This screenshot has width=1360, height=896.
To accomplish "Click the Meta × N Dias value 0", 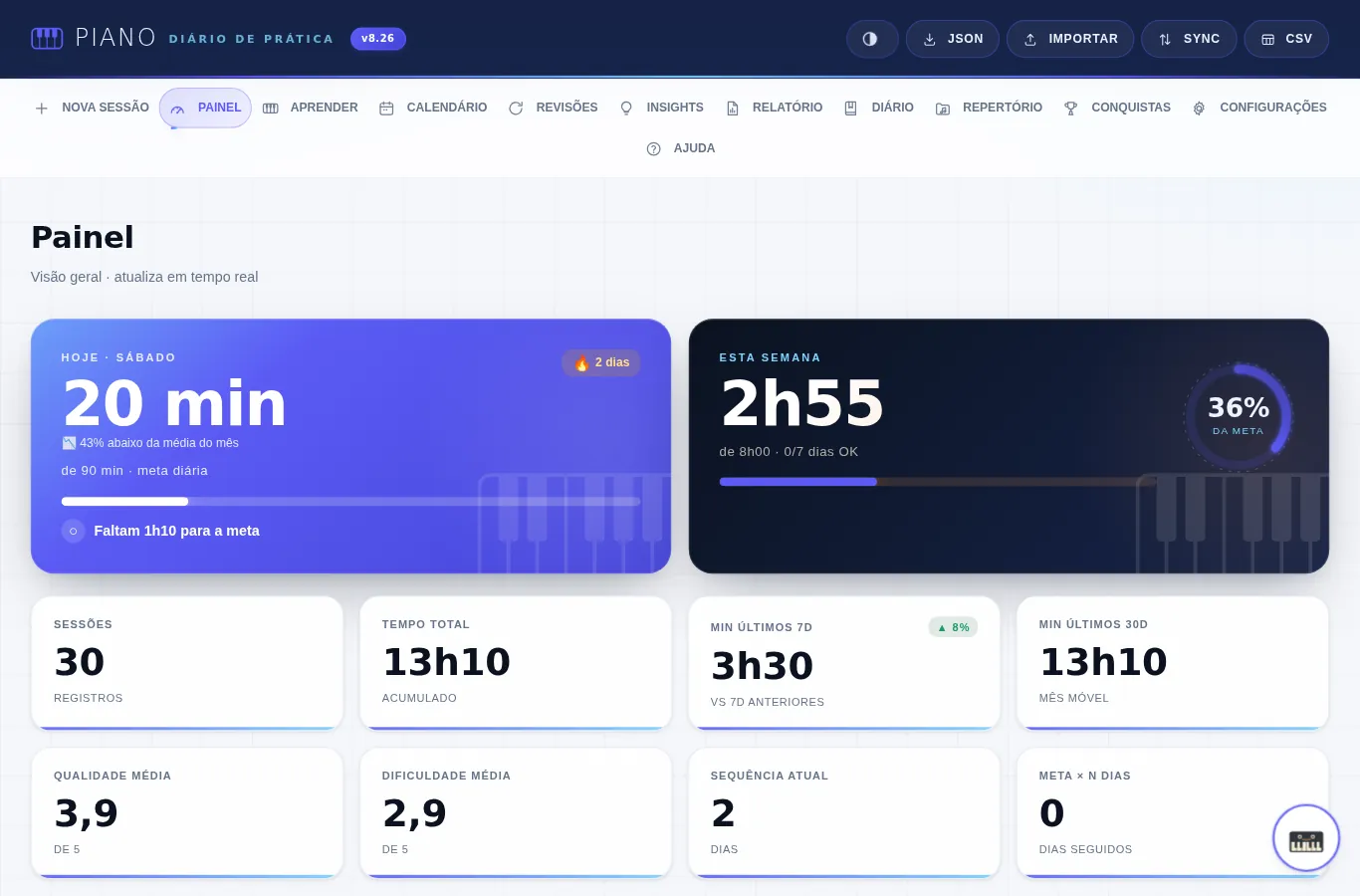I will tap(1051, 813).
